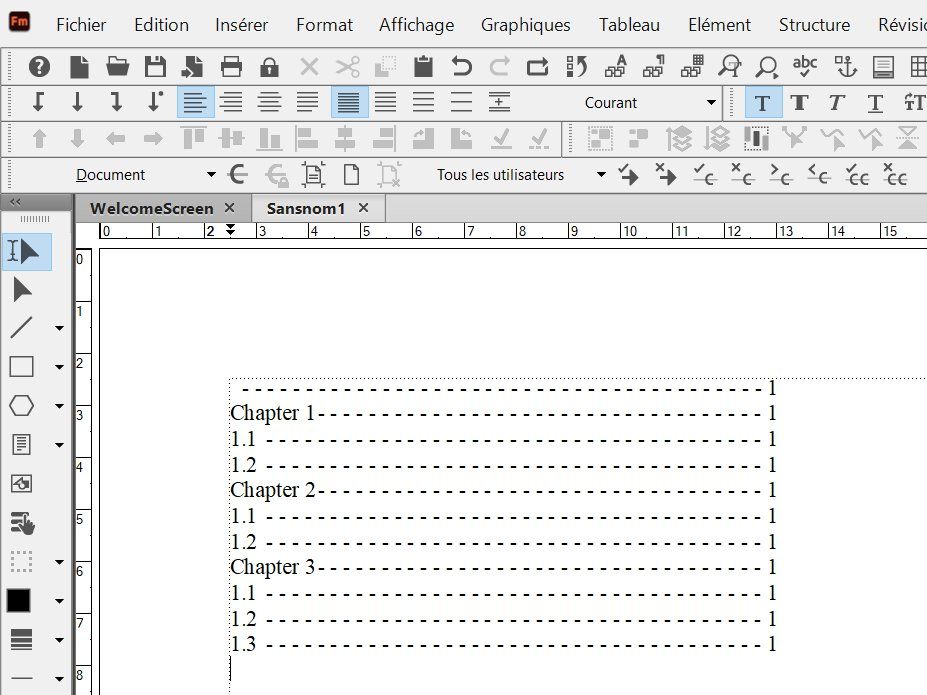Toggle the single line spacing button

point(348,102)
